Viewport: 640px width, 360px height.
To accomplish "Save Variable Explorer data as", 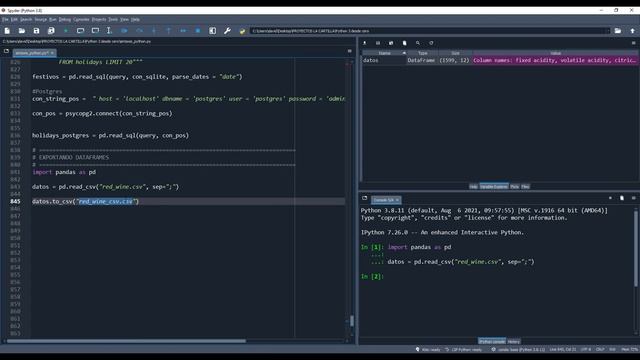I will click(x=391, y=43).
